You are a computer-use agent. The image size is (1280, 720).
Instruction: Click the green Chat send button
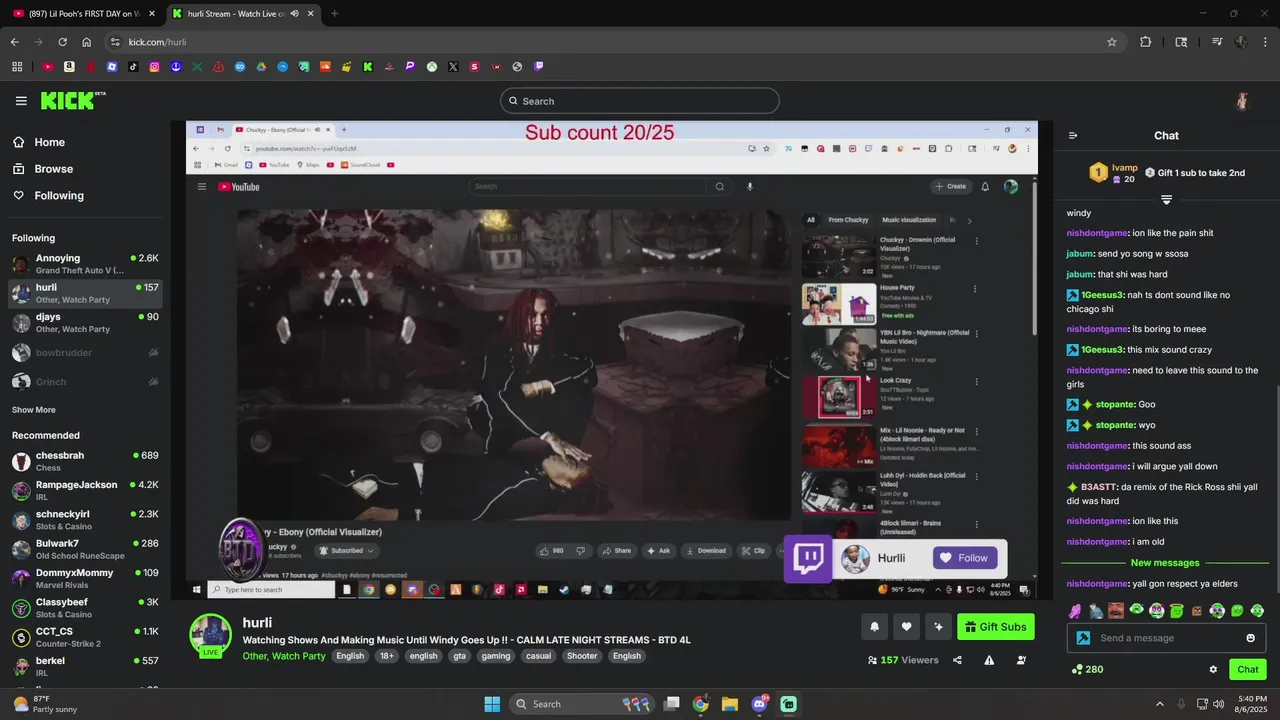[x=1247, y=669]
